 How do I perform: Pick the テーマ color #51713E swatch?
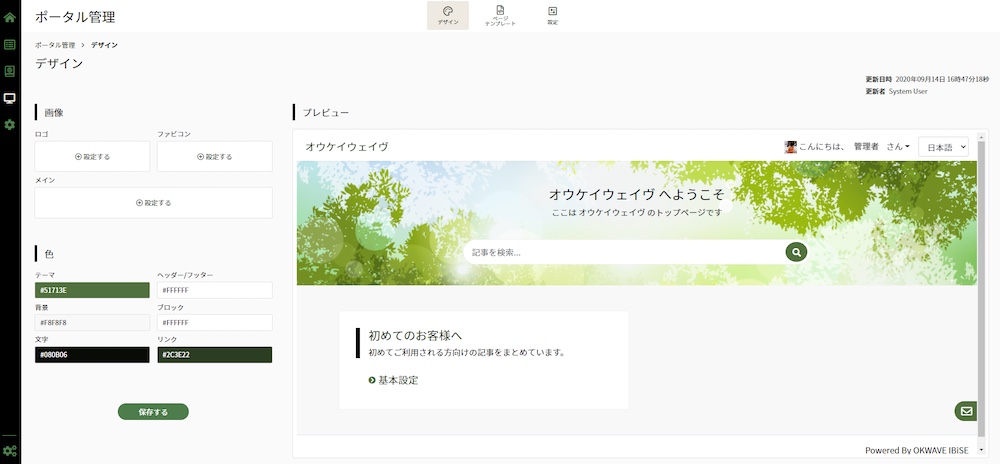[x=92, y=291]
